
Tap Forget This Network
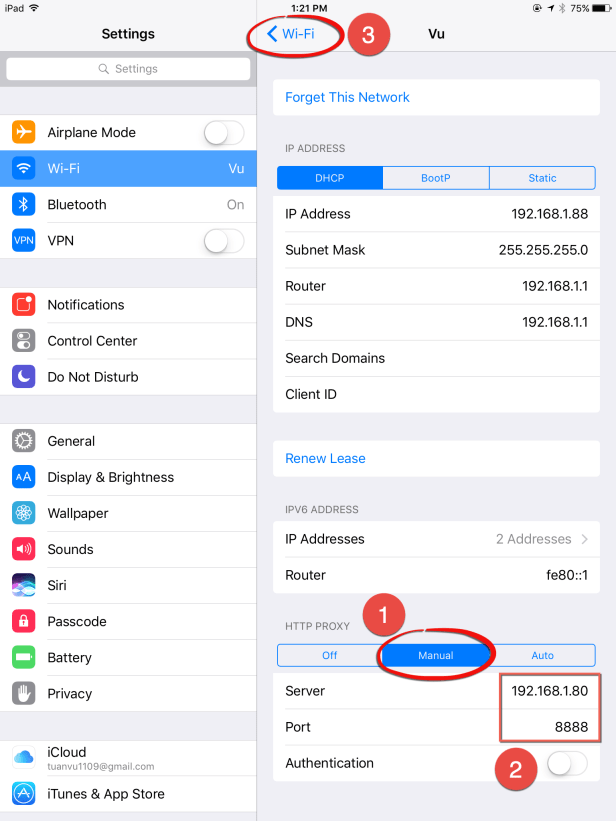click(x=436, y=97)
